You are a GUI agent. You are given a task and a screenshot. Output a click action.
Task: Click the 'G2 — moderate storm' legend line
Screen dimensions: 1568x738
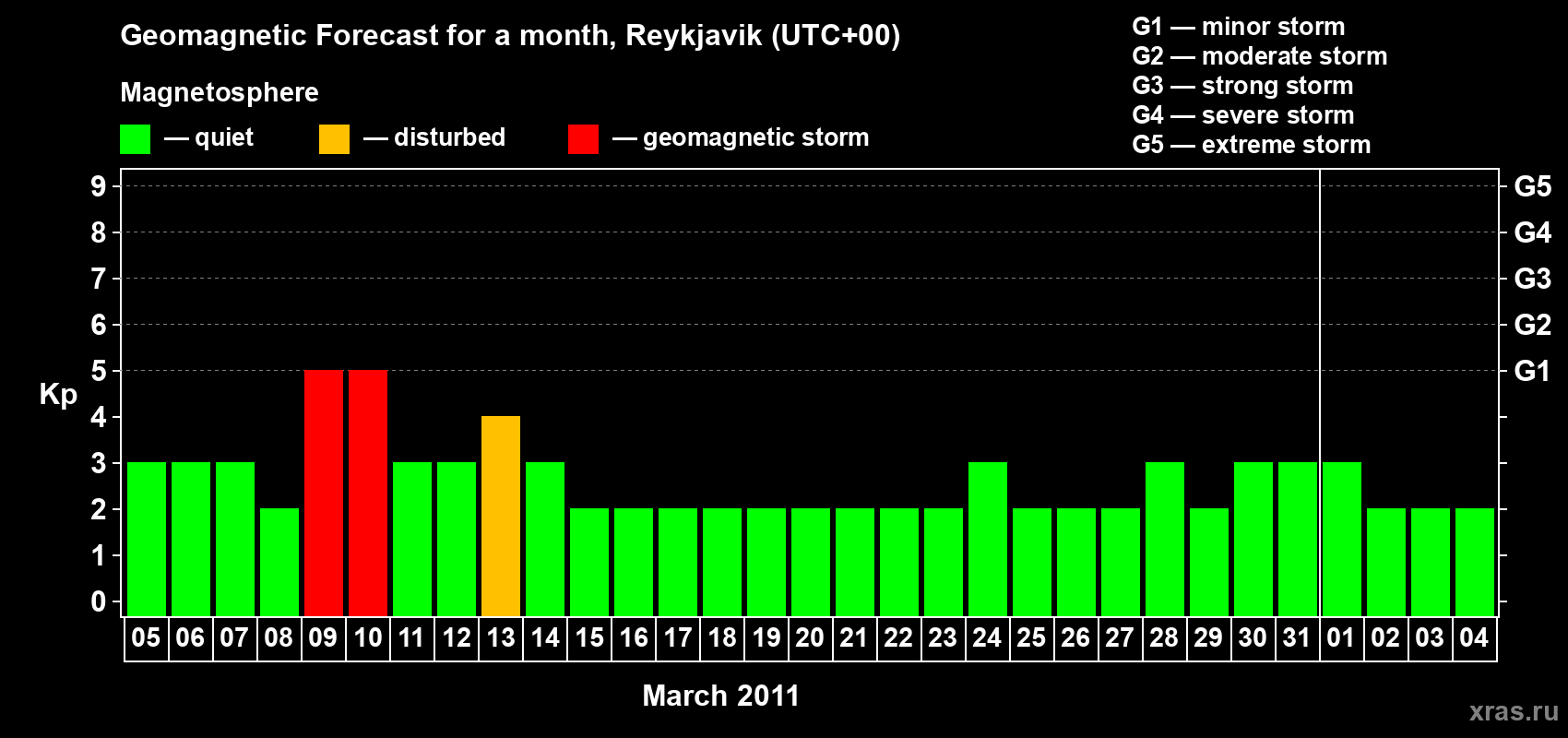[1260, 56]
